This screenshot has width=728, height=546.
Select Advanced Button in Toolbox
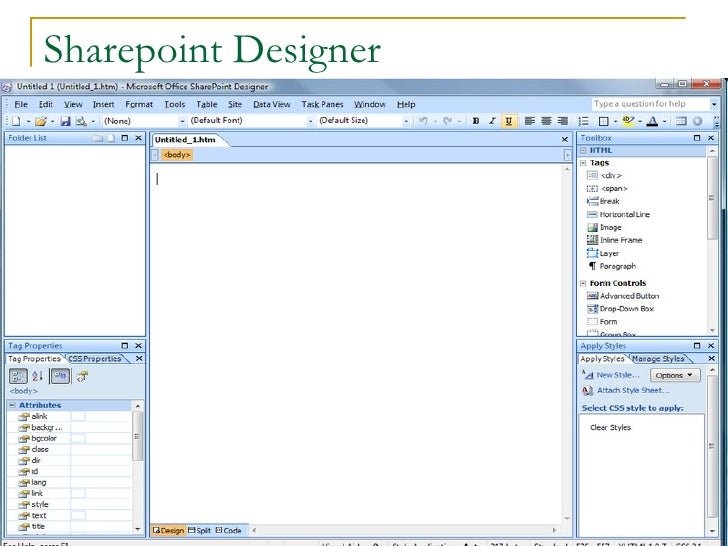click(623, 296)
